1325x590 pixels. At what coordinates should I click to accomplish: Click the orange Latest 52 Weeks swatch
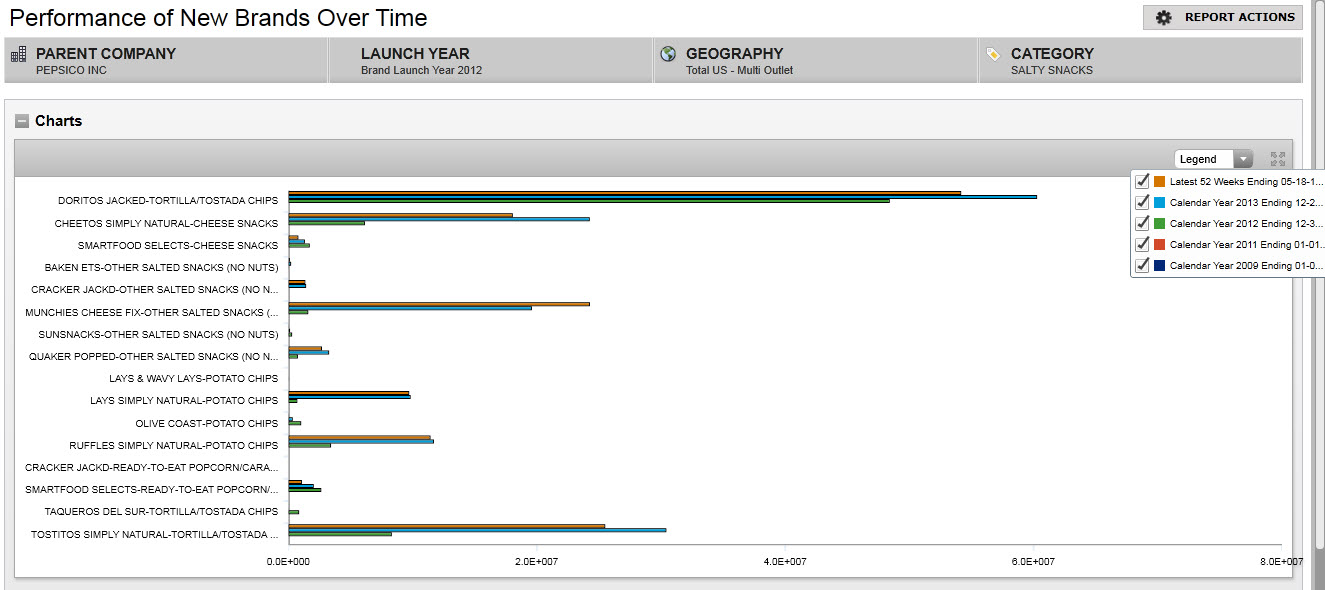1160,182
